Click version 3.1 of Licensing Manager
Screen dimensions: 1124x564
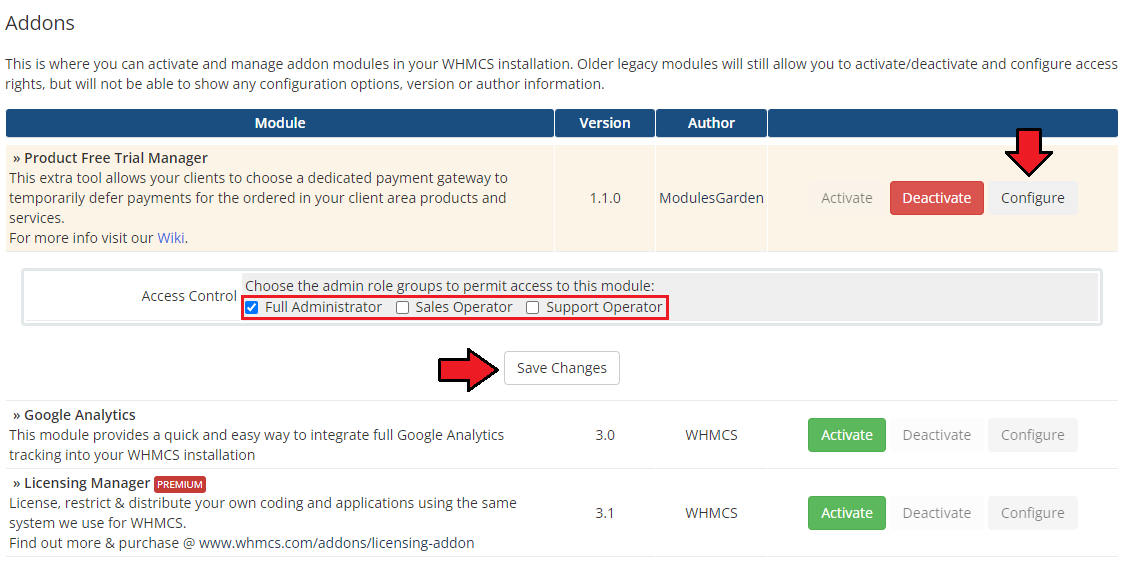pos(605,513)
